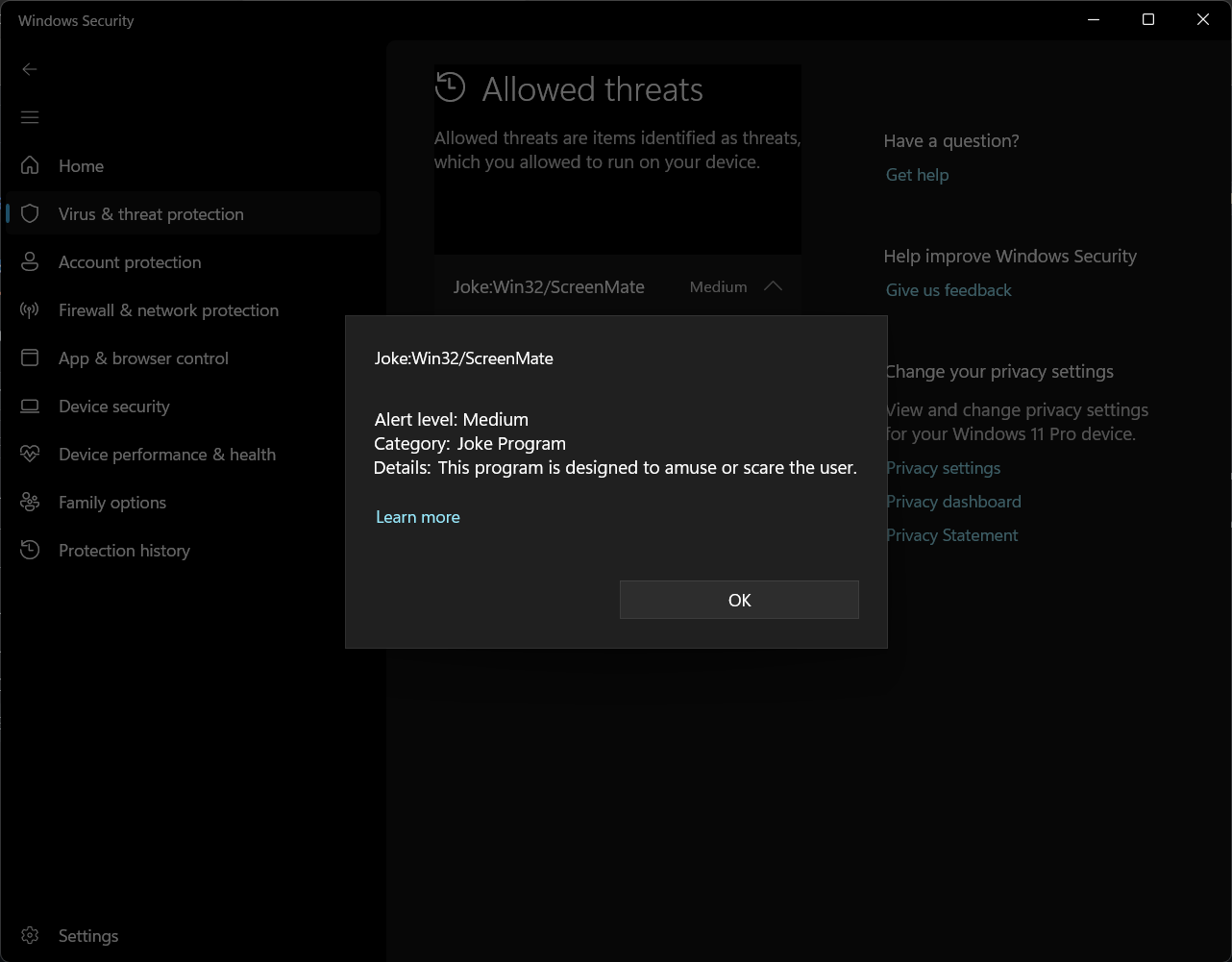The height and width of the screenshot is (962, 1232).
Task: Open the Get help link
Action: pos(917,175)
